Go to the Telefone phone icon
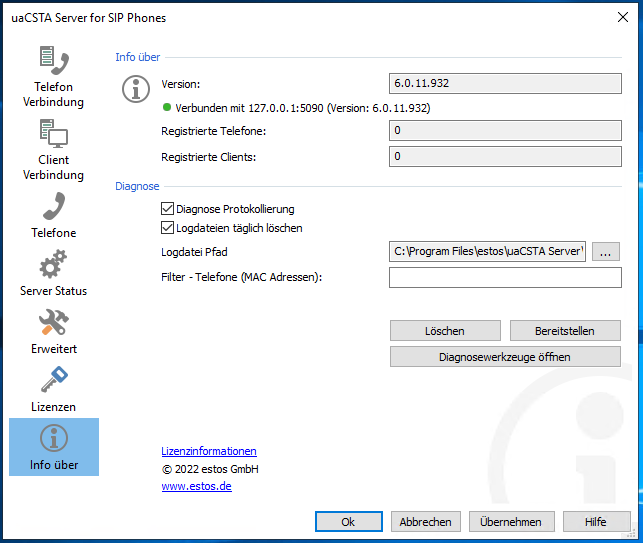This screenshot has height=543, width=643. (53, 206)
